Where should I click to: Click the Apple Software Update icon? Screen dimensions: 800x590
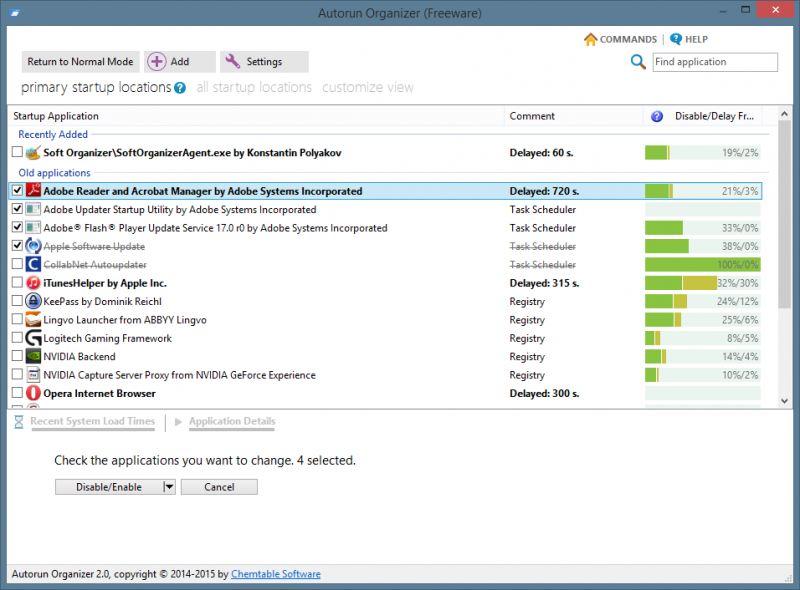click(x=33, y=246)
